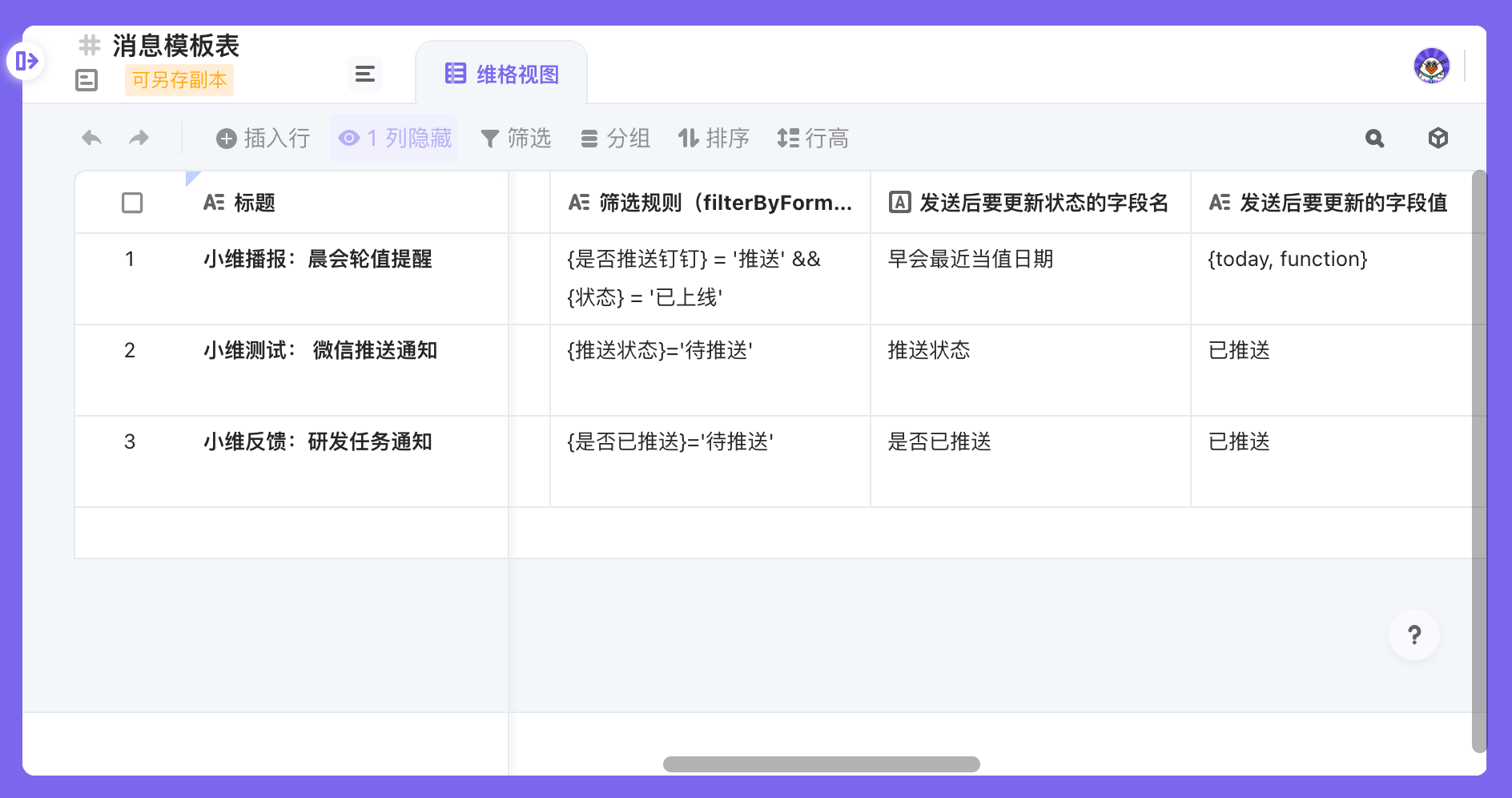The image size is (1512, 798).
Task: Expand the sidebar with the arrow icon
Action: pyautogui.click(x=26, y=61)
